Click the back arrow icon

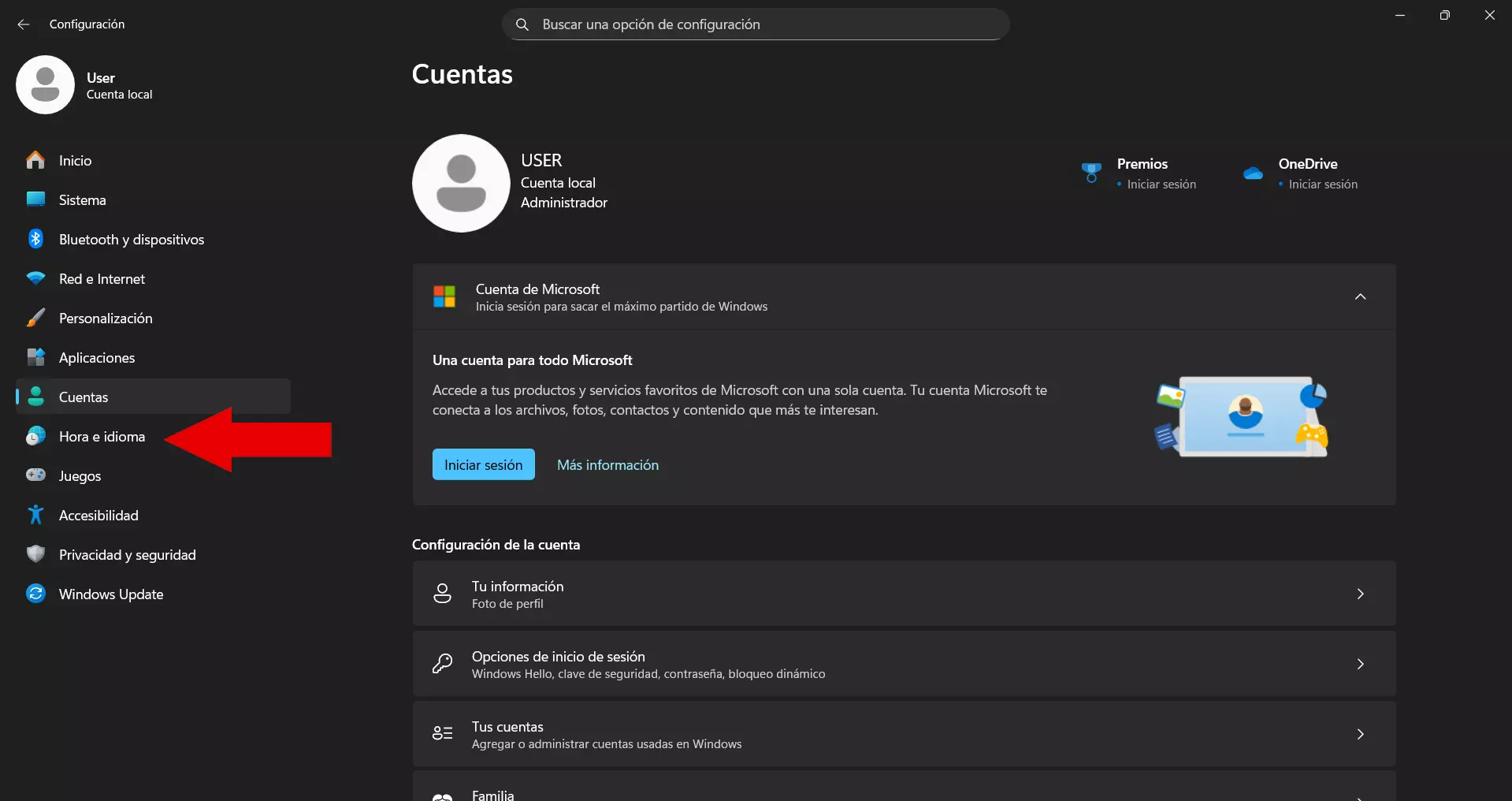(24, 24)
